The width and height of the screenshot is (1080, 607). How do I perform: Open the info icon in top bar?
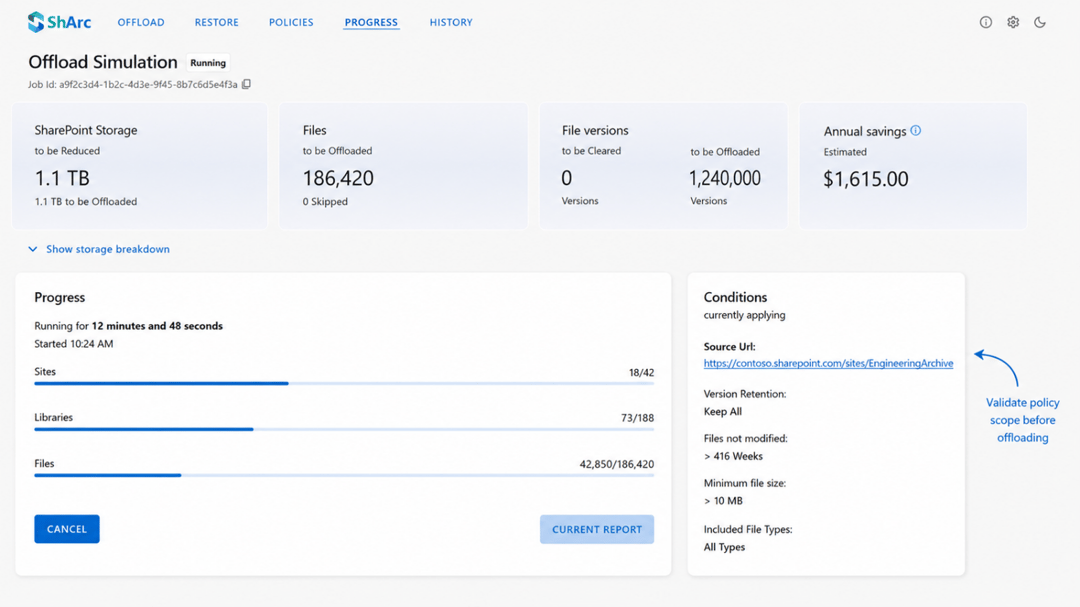(986, 22)
